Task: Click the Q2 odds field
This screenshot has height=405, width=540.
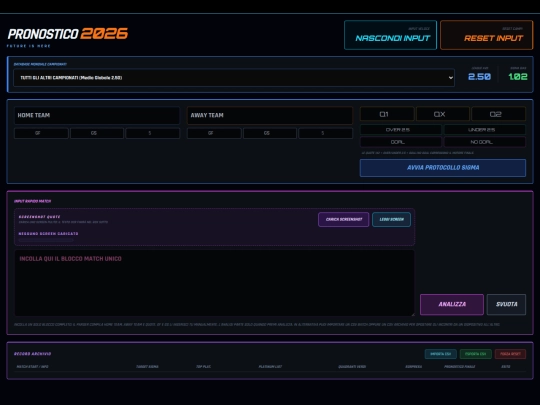Action: click(x=498, y=114)
